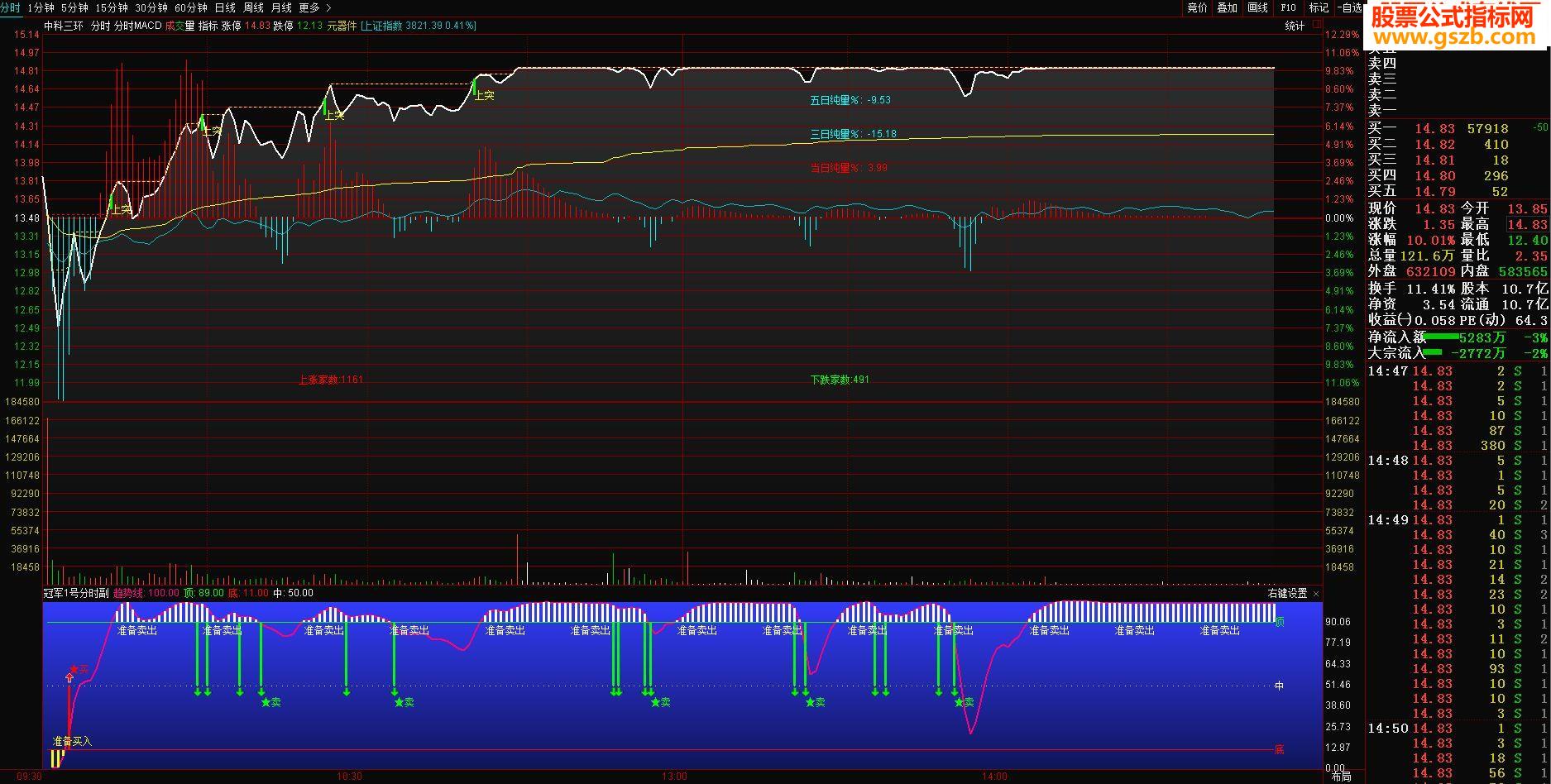Close the 冠军1号分时副 indicator panel
This screenshot has height=784, width=1551.
pyautogui.click(x=1315, y=593)
